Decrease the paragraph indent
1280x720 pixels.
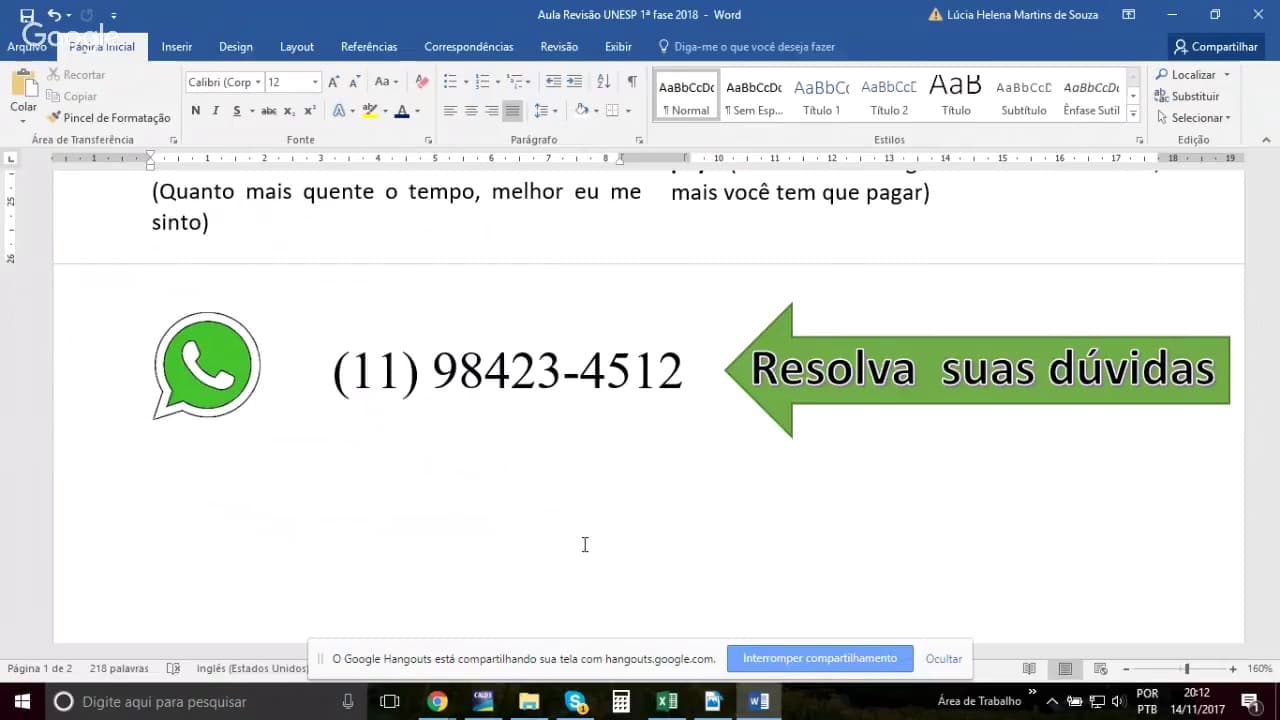coord(553,82)
